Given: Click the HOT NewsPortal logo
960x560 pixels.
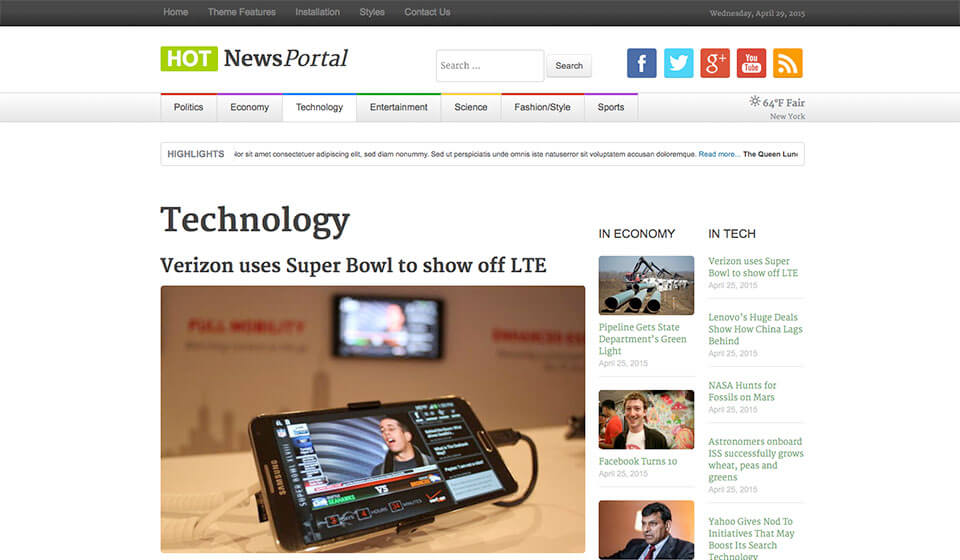Looking at the screenshot, I should 254,59.
